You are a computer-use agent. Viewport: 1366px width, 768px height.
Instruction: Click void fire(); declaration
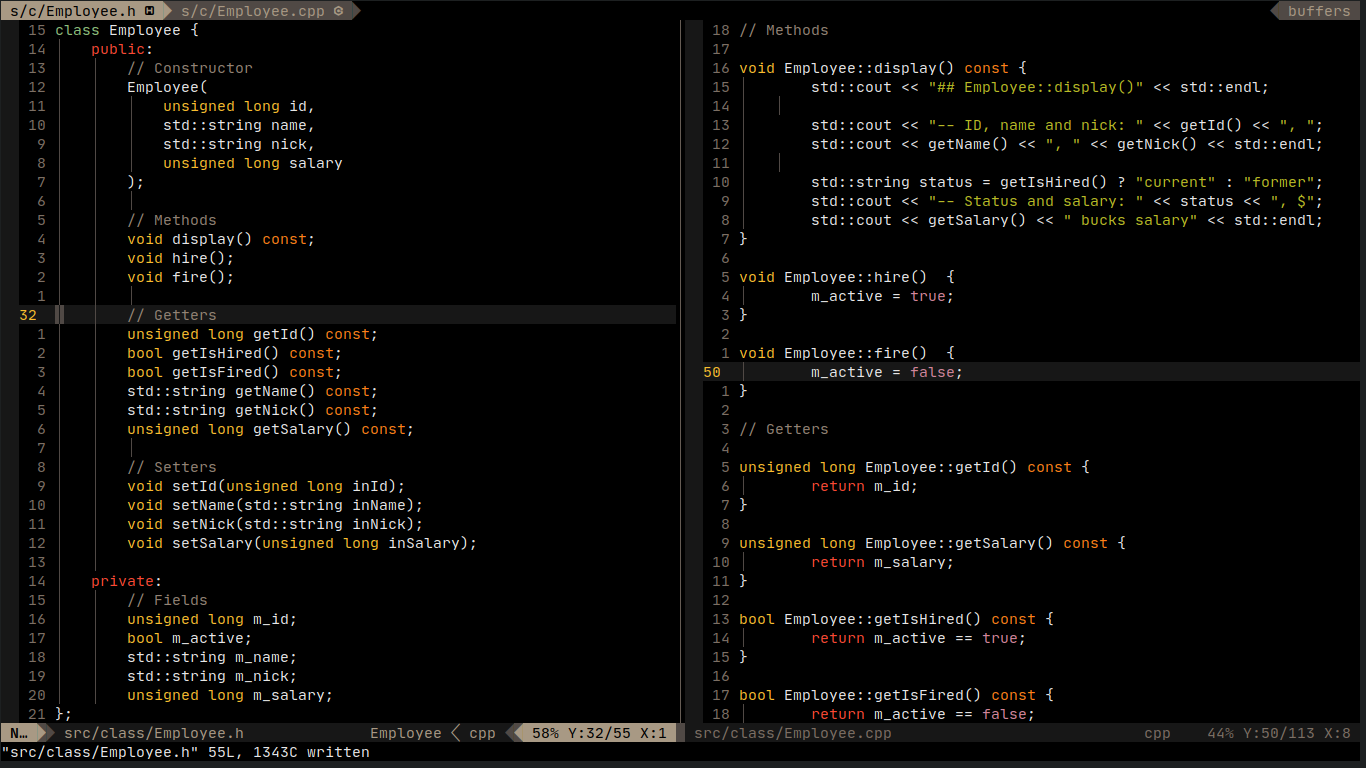pyautogui.click(x=181, y=277)
